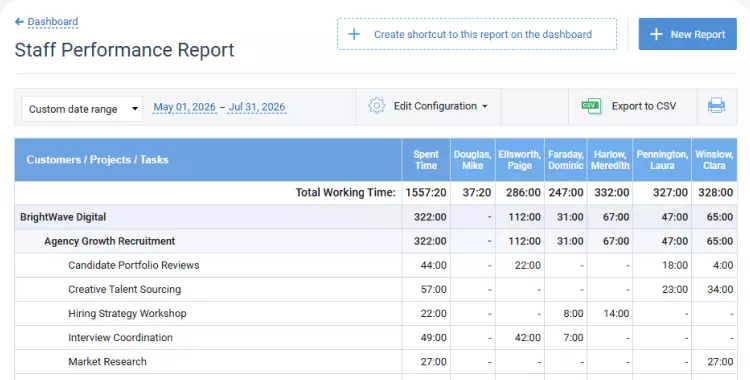Select the Winslow, Clara column header
Viewport: 750px width, 380px height.
click(x=714, y=160)
